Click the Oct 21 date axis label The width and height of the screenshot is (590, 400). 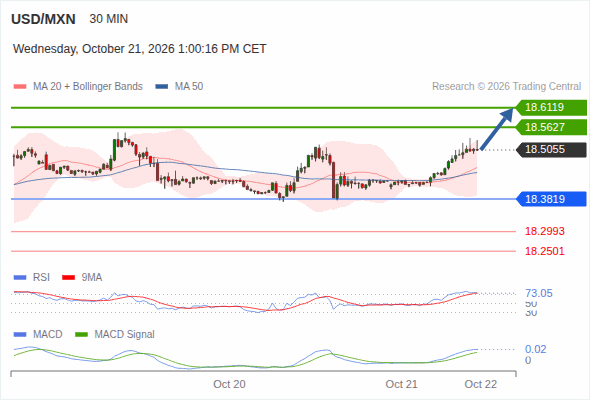point(401,385)
